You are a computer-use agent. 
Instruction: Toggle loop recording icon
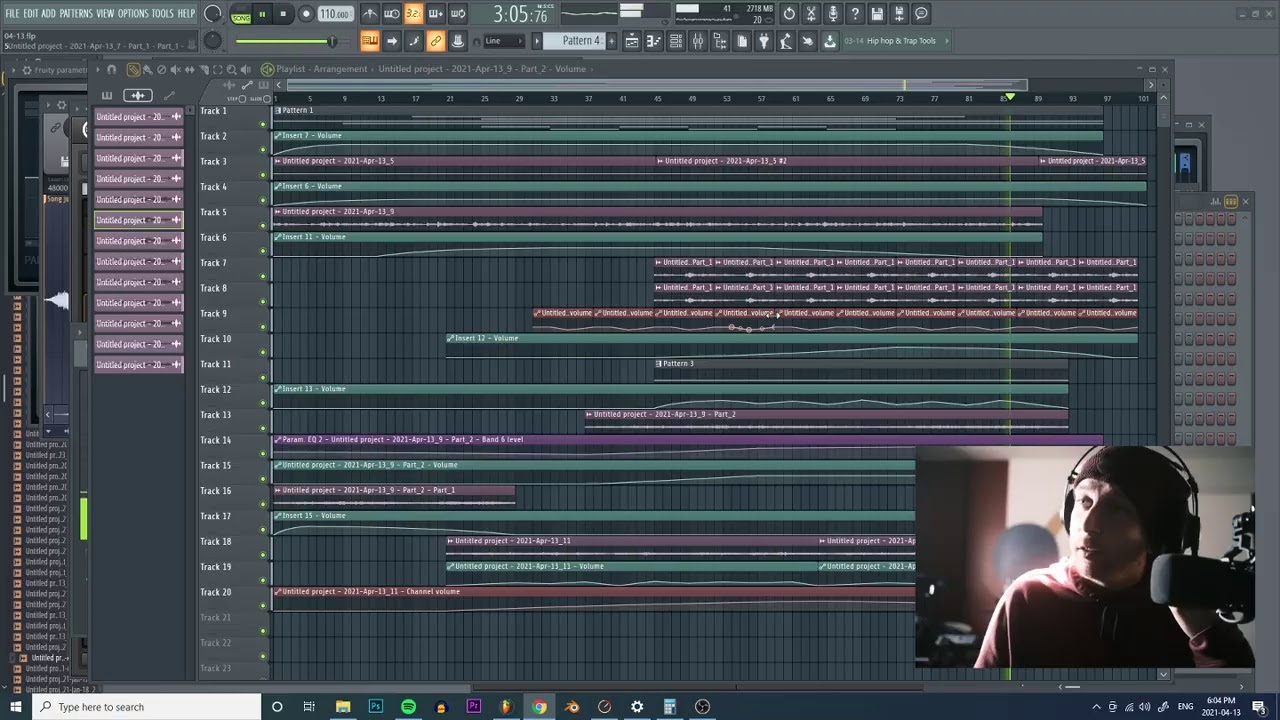point(457,14)
